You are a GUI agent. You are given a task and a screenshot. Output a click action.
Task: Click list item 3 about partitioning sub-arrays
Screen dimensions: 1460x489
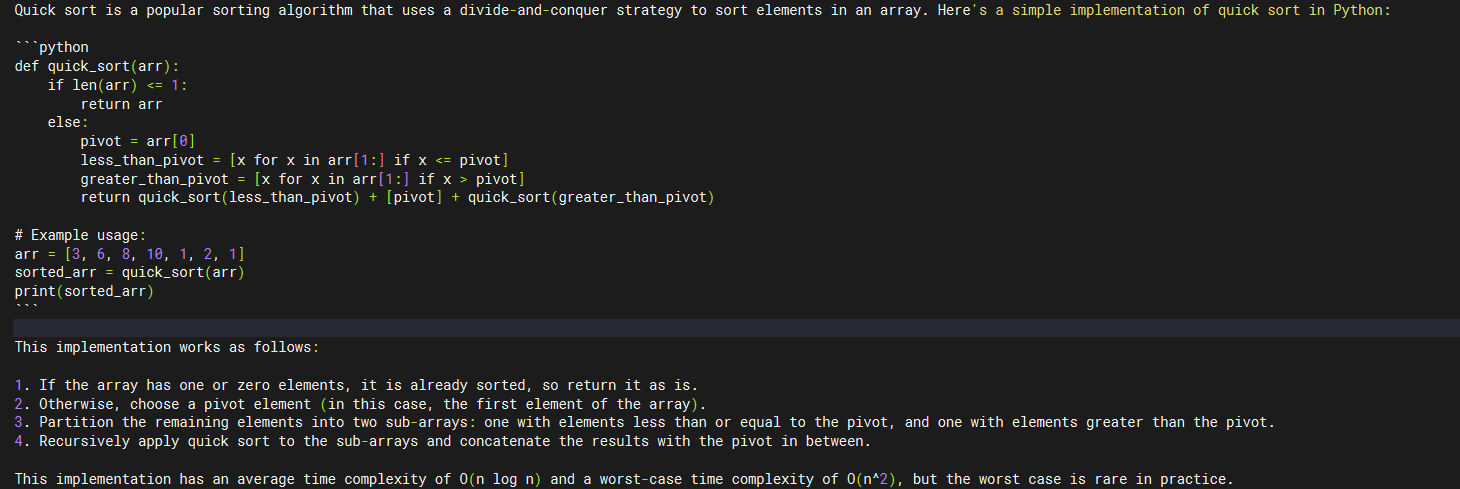645,422
